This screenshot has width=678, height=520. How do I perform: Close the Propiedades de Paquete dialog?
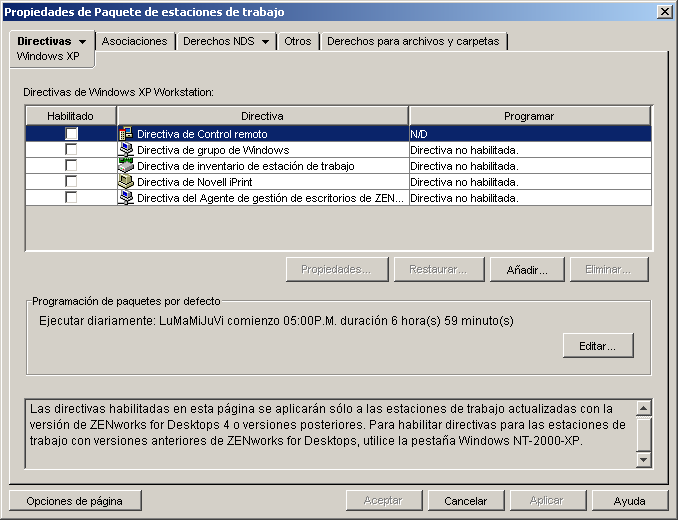(x=664, y=11)
